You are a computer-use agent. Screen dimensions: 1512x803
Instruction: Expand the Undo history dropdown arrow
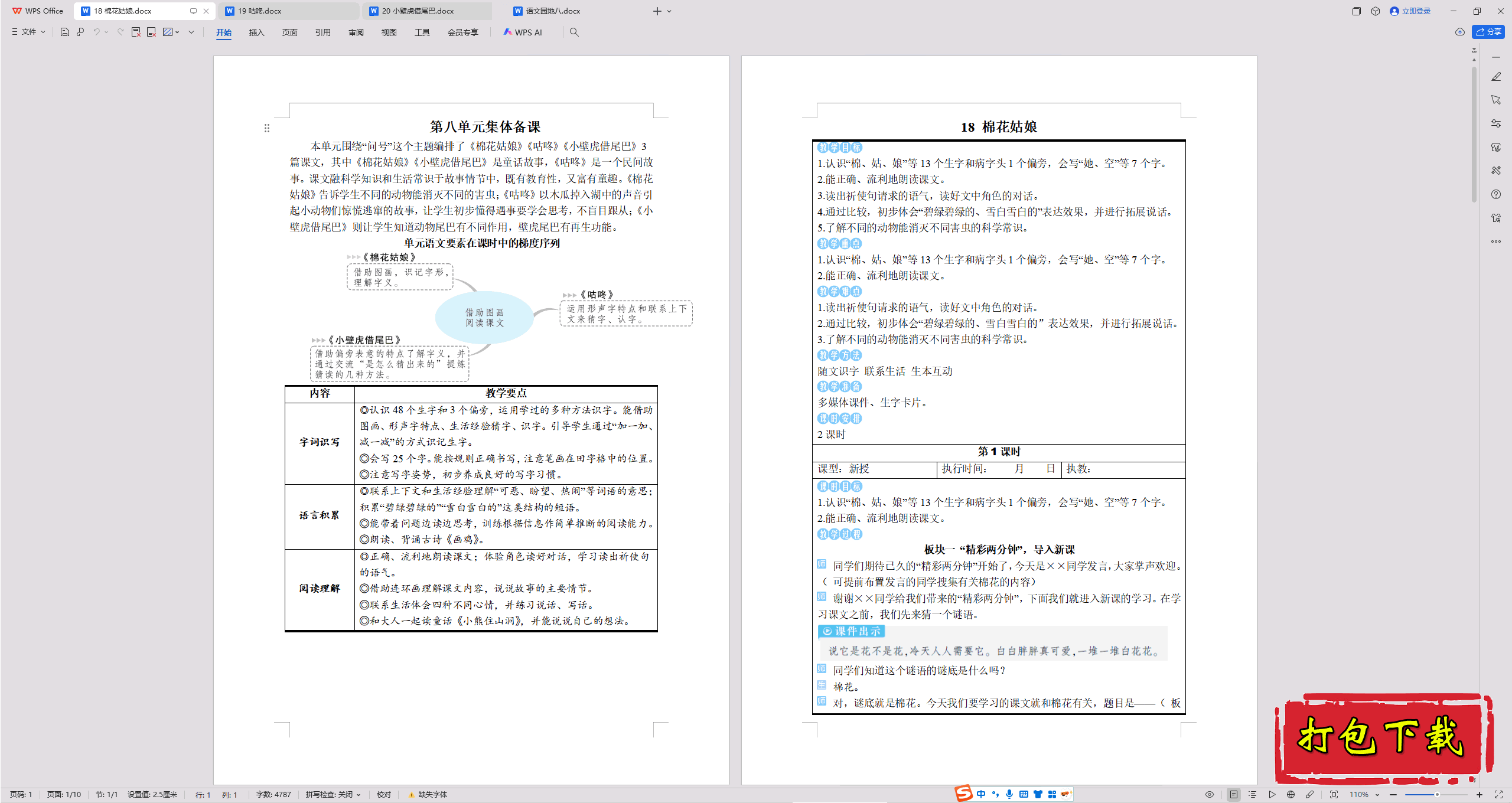click(107, 32)
